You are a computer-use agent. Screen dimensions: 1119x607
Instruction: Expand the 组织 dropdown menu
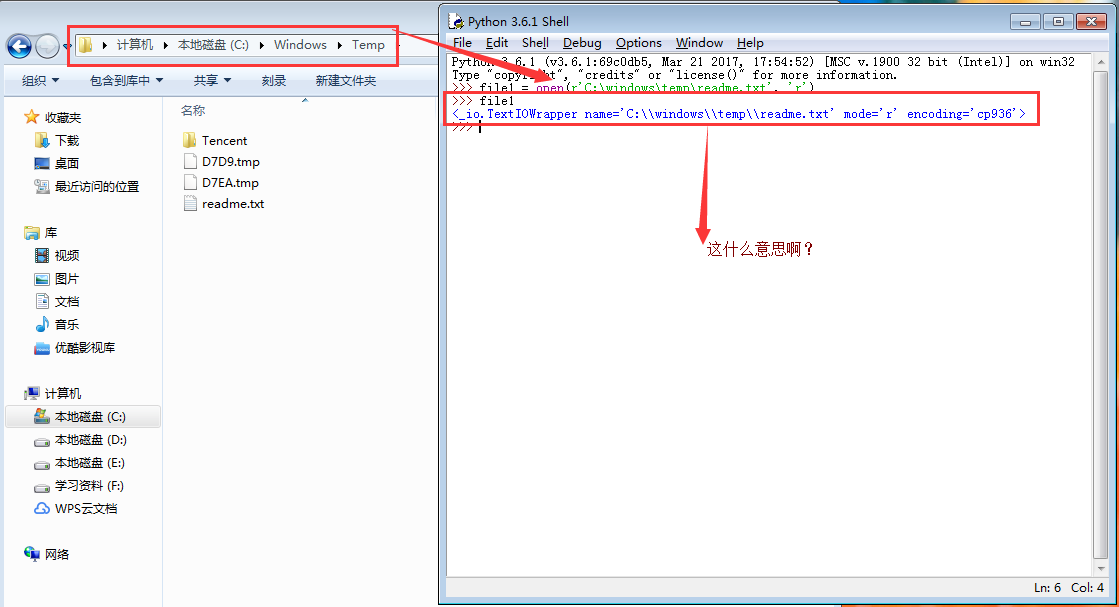(40, 81)
